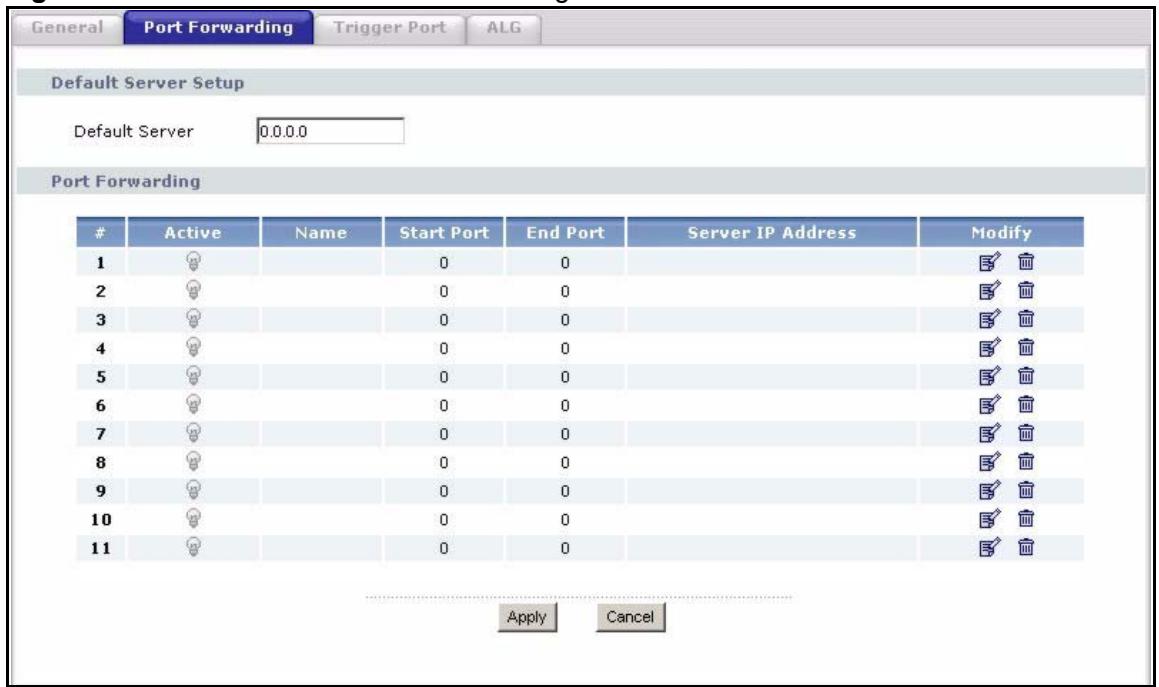Screen dimensions: 1159x687
Task: Edit port forwarding rule 4
Action: click(989, 348)
